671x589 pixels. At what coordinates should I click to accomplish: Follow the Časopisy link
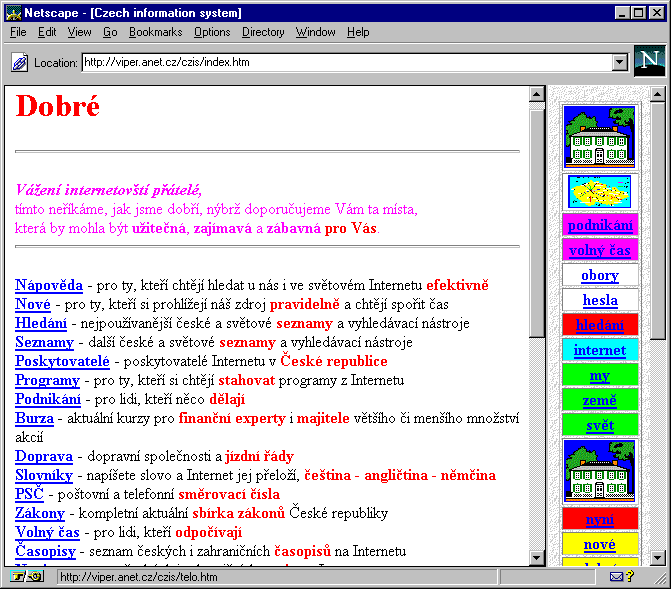(45, 551)
